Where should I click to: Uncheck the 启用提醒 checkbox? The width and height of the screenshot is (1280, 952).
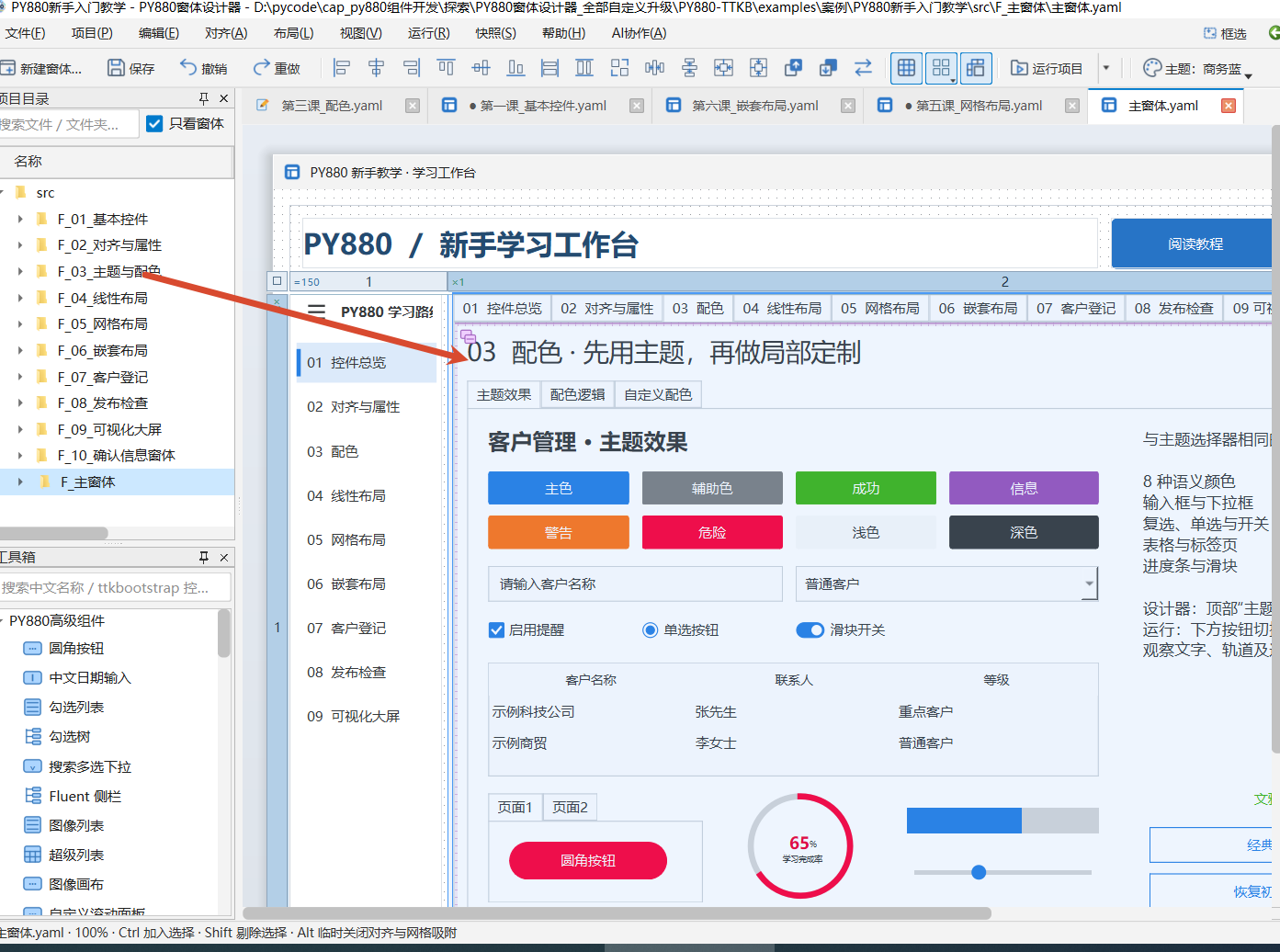click(496, 630)
